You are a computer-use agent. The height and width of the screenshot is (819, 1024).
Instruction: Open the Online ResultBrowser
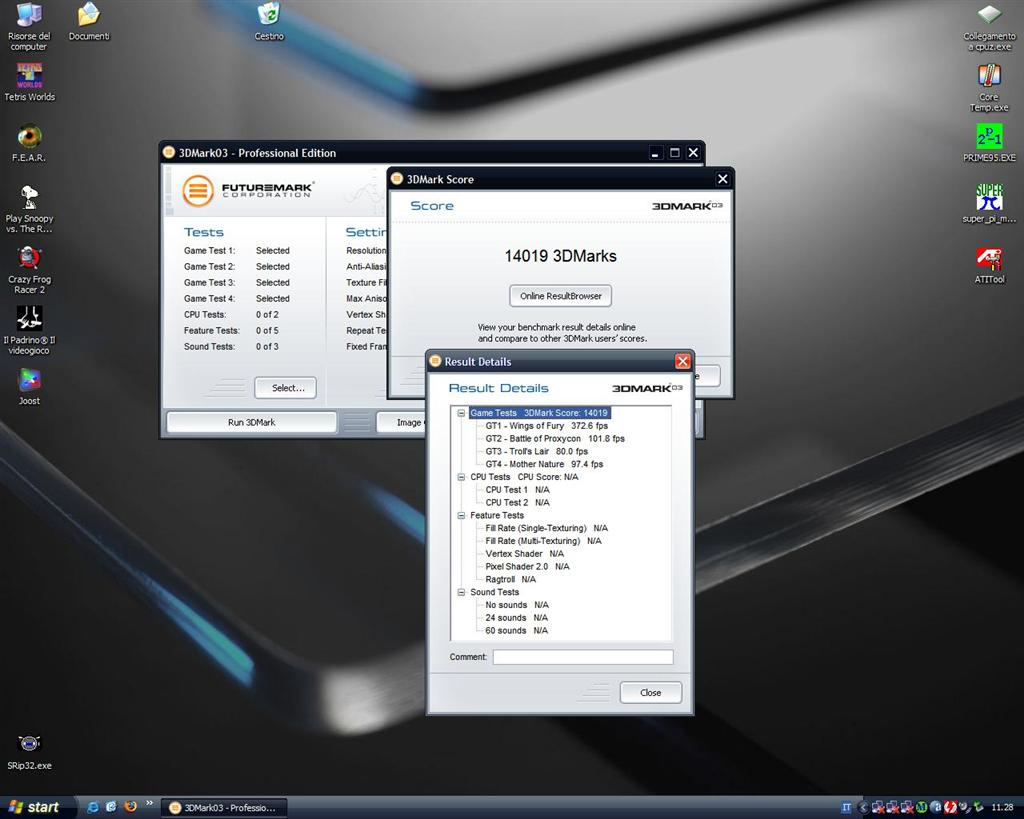click(560, 296)
